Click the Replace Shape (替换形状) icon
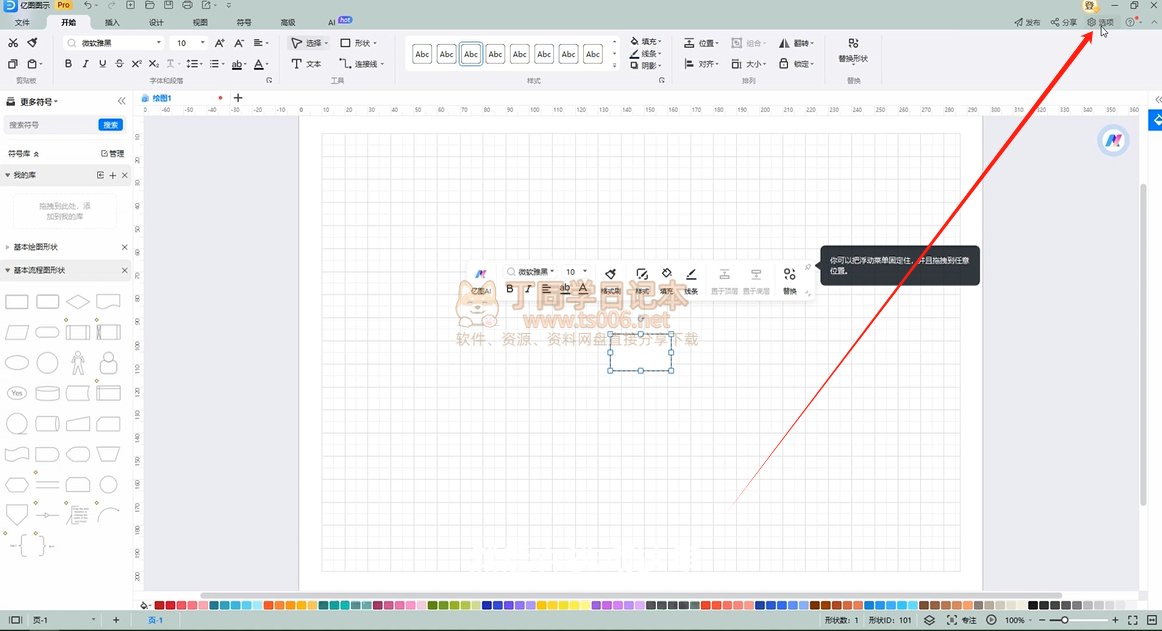 (x=852, y=50)
